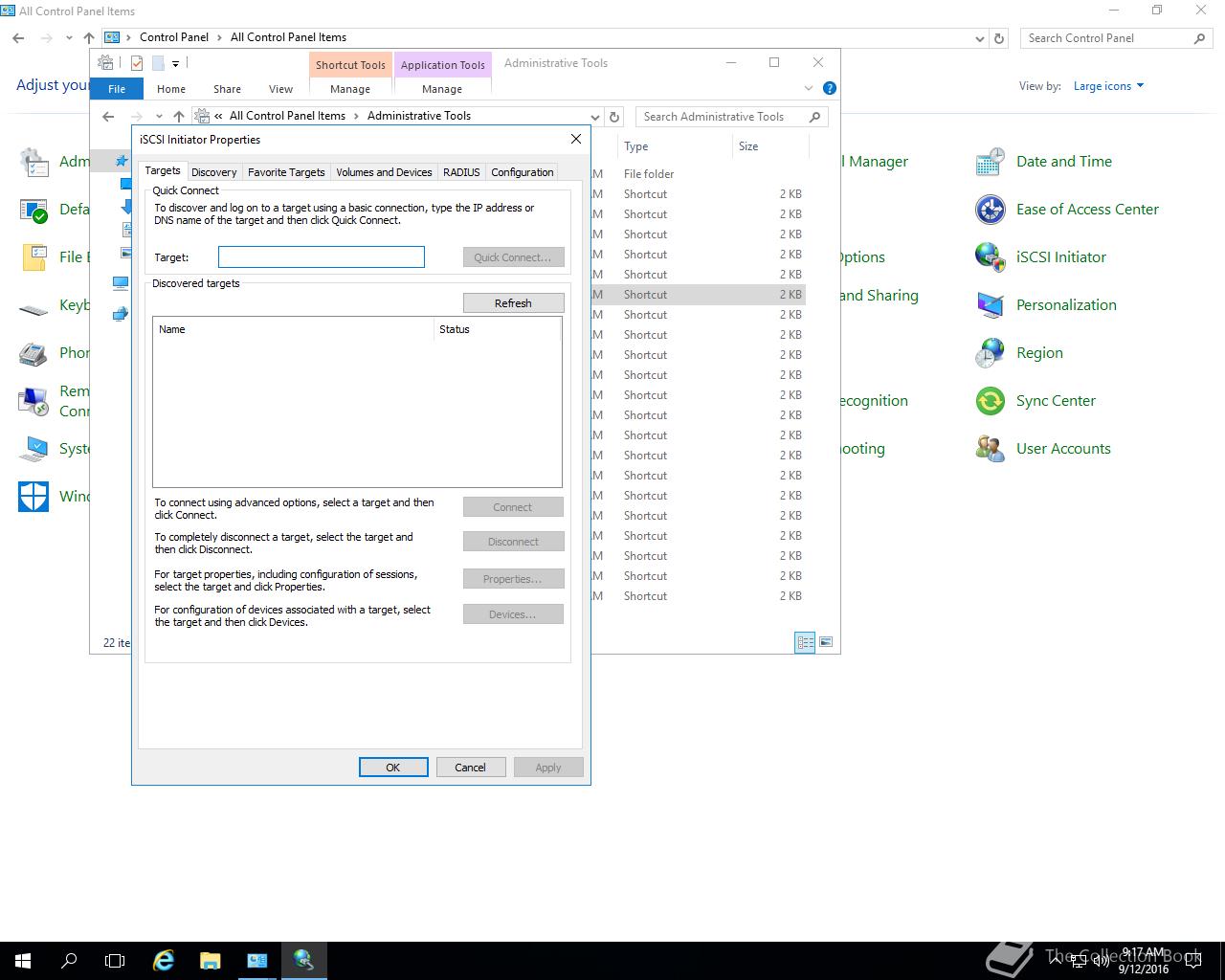The height and width of the screenshot is (980, 1225).
Task: Open View ribbon tab
Action: click(x=280, y=89)
